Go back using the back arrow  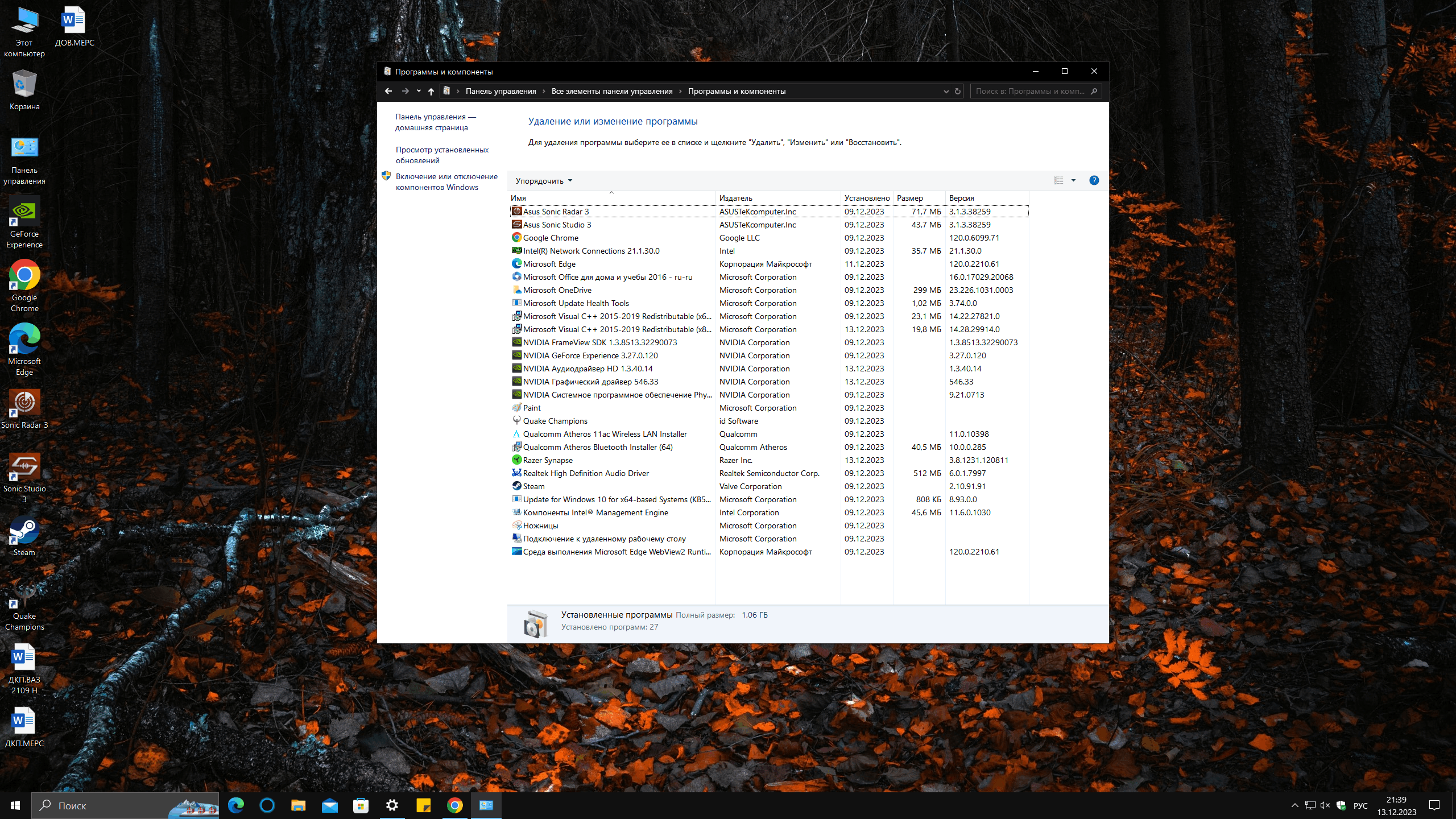click(388, 90)
